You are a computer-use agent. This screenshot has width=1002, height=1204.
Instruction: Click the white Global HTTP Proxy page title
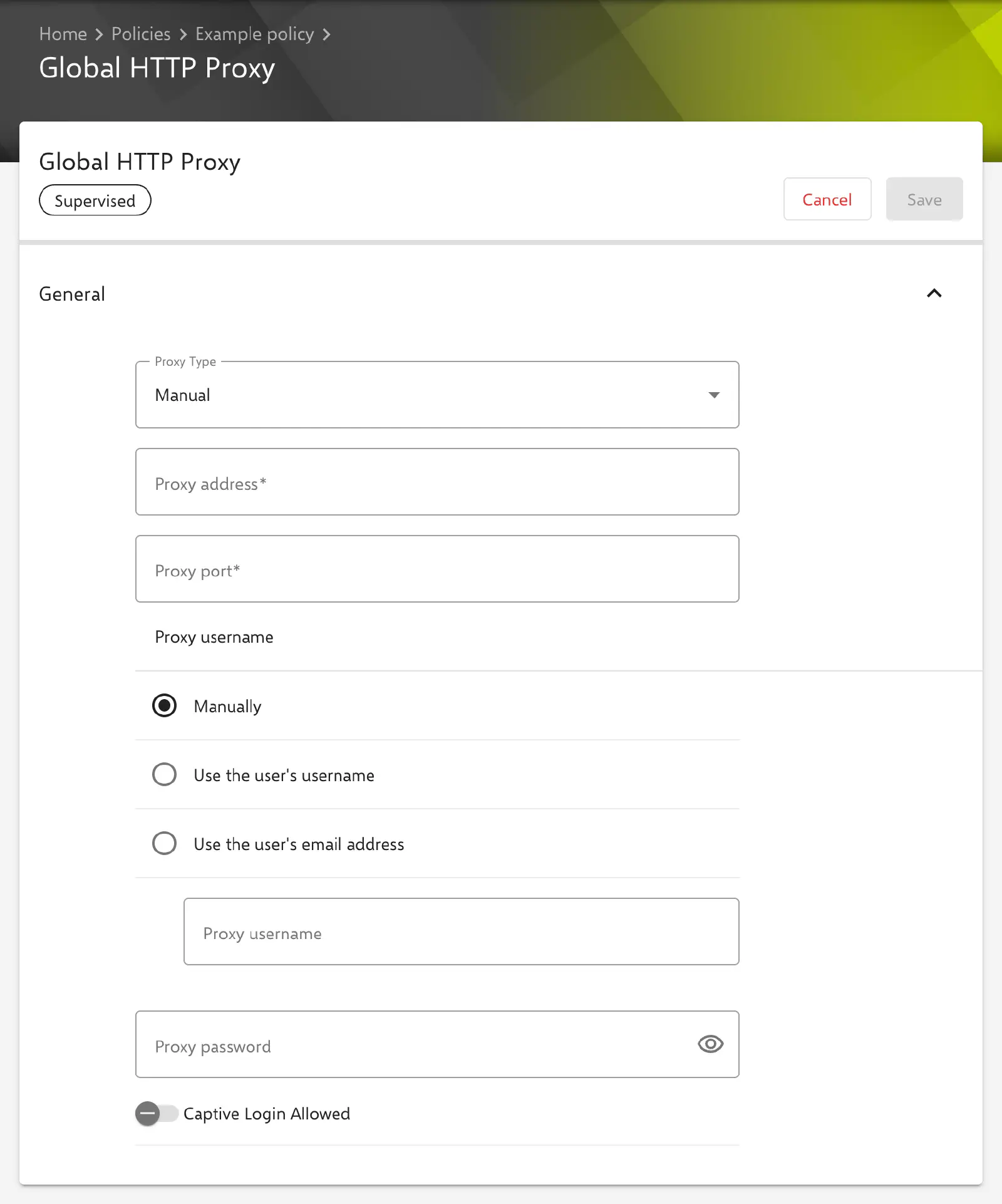click(157, 68)
